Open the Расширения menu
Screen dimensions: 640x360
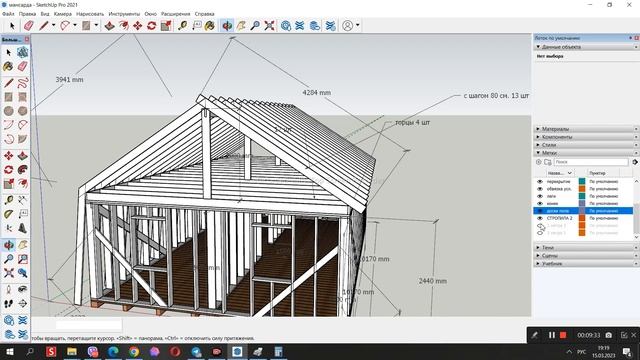[176, 14]
